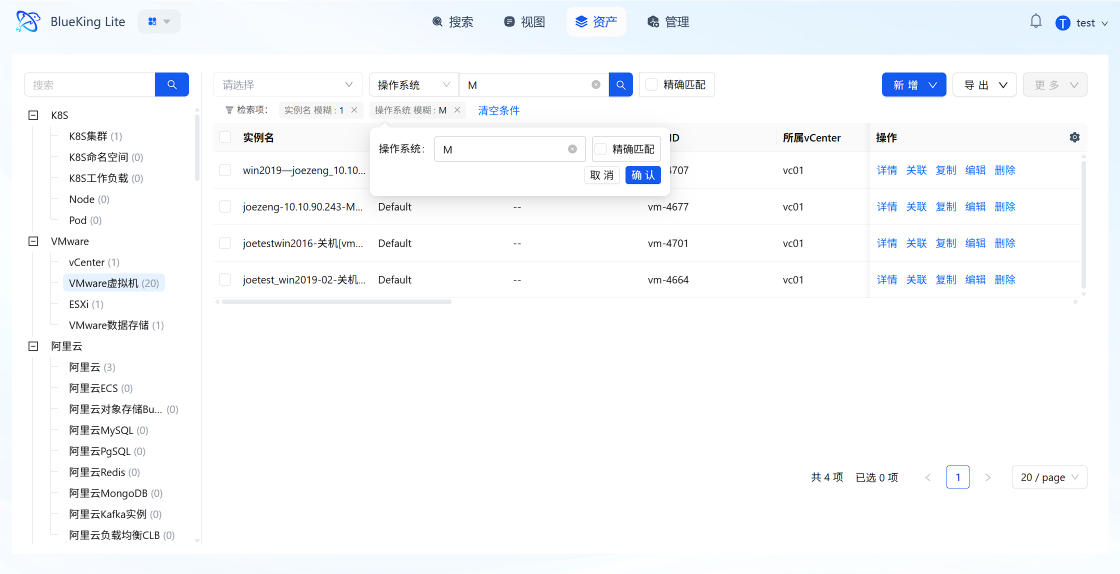Open the 更多 dropdown
Viewport: 1120px width, 574px height.
1055,84
